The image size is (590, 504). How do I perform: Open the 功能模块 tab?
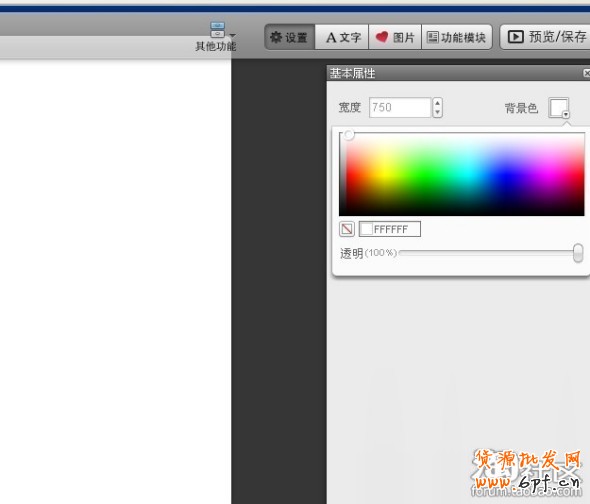pyautogui.click(x=457, y=37)
